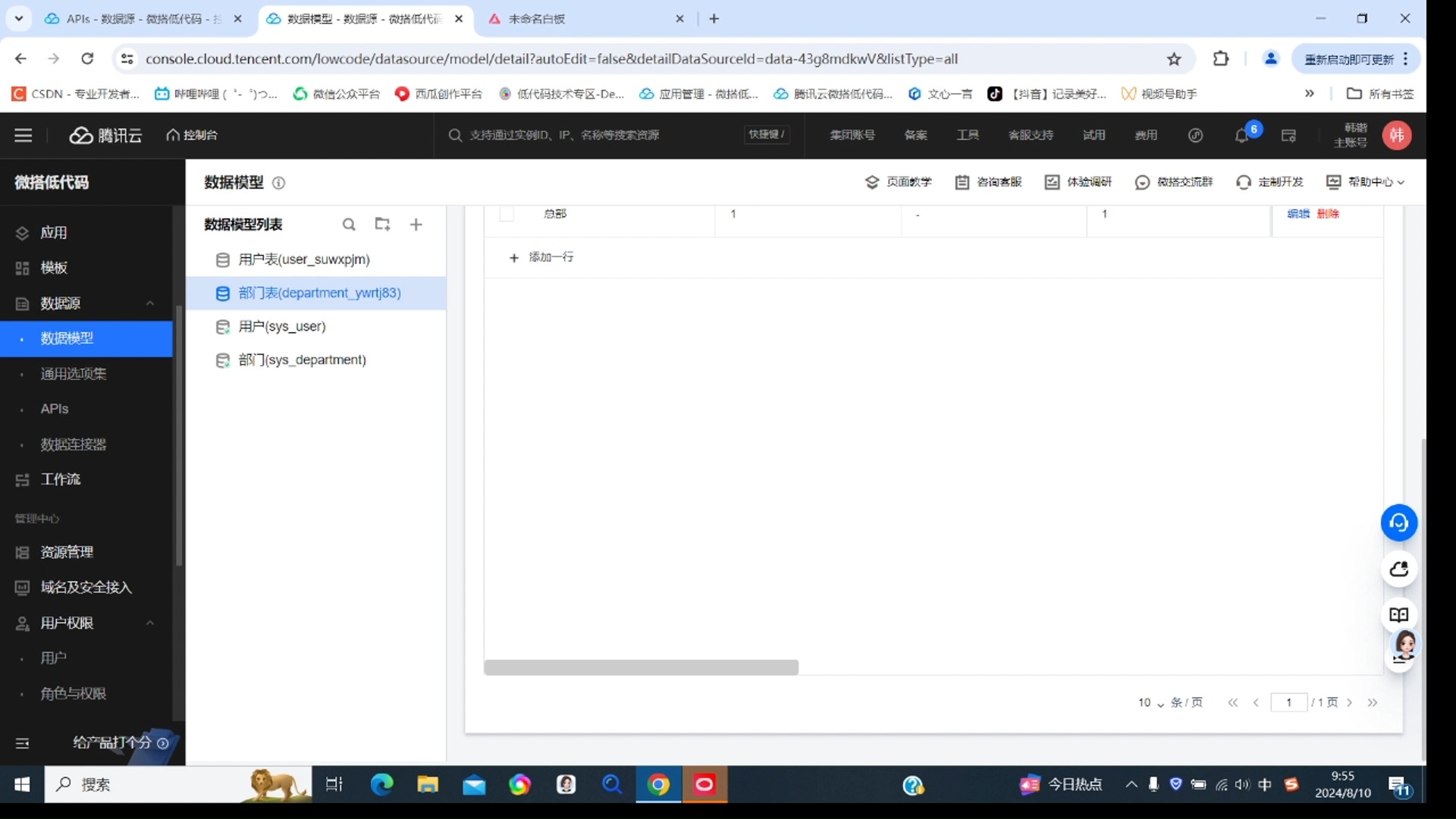Click 体验顾问 consultant icon
Screen dimensions: 1456x819
[x=1398, y=650]
